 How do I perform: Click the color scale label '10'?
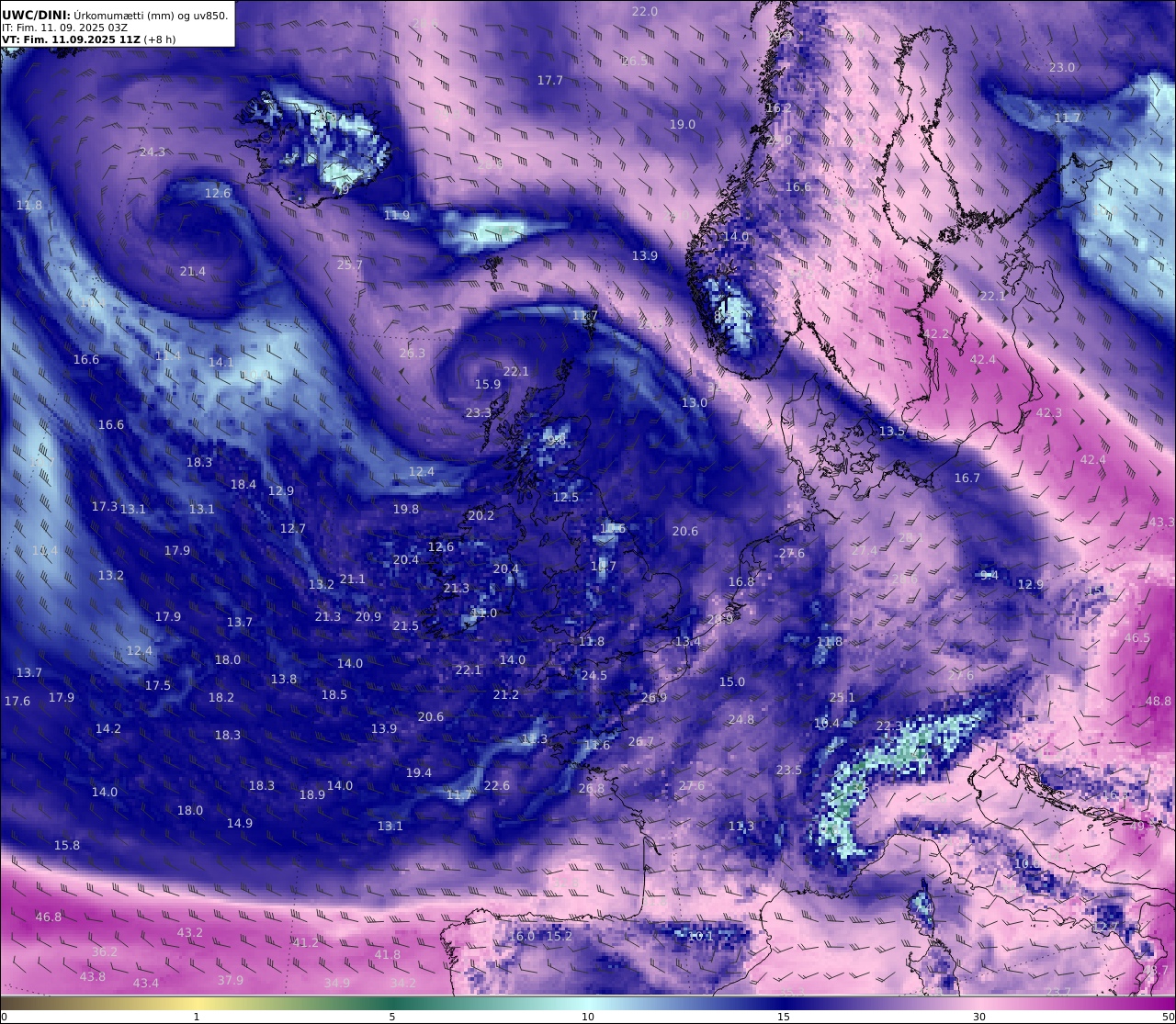pyautogui.click(x=588, y=1017)
